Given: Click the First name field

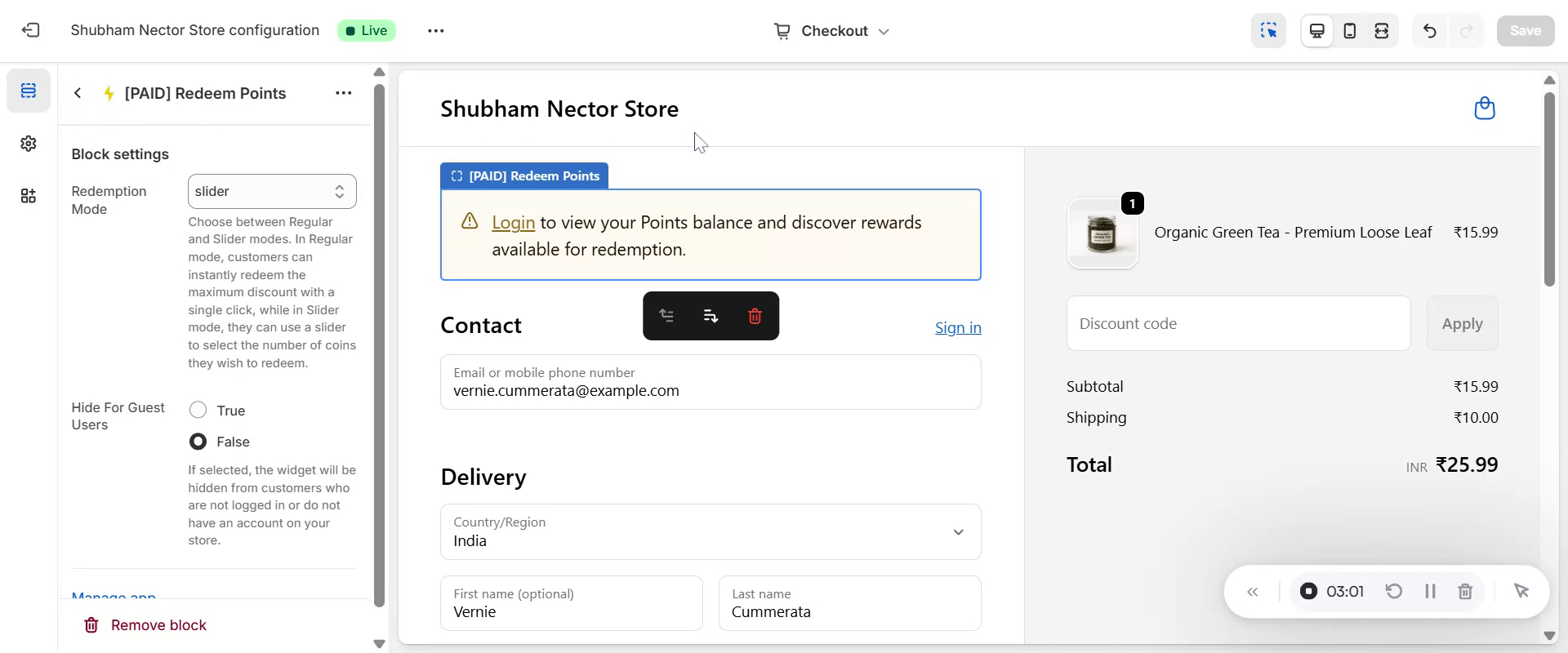Looking at the screenshot, I should (x=572, y=603).
